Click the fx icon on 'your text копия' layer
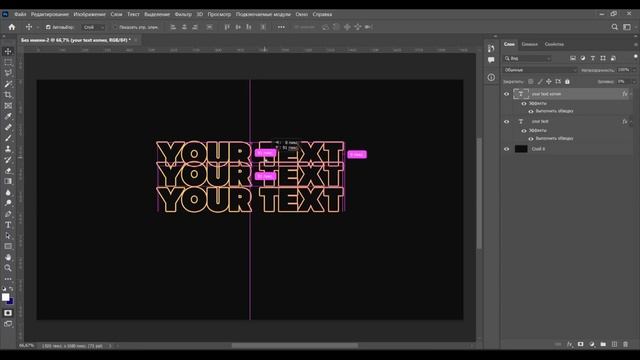 [x=624, y=94]
